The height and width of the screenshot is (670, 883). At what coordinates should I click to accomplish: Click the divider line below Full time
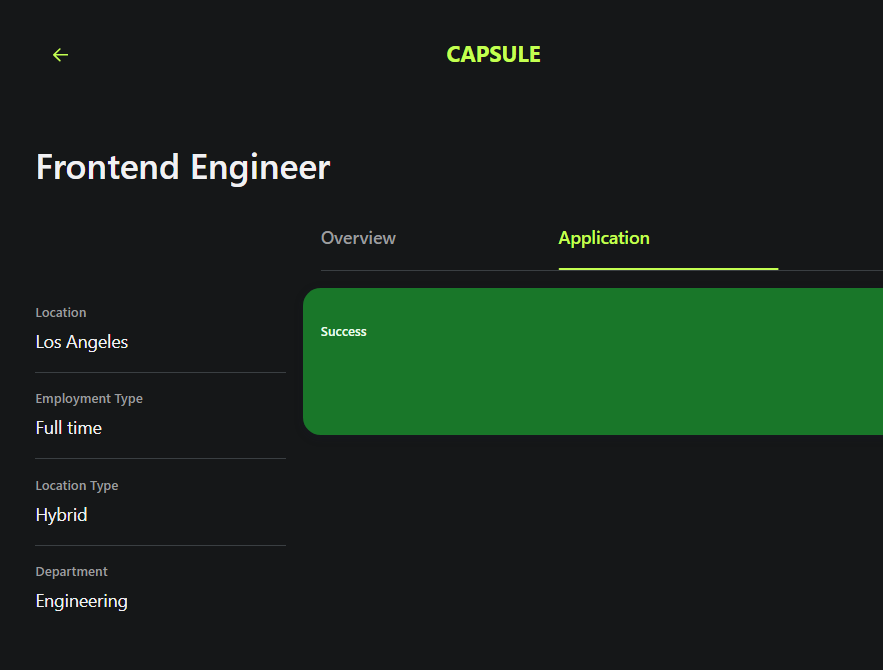click(x=160, y=458)
